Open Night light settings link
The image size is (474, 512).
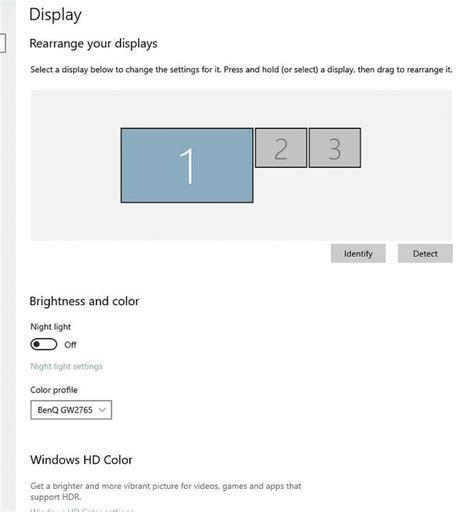(x=66, y=366)
